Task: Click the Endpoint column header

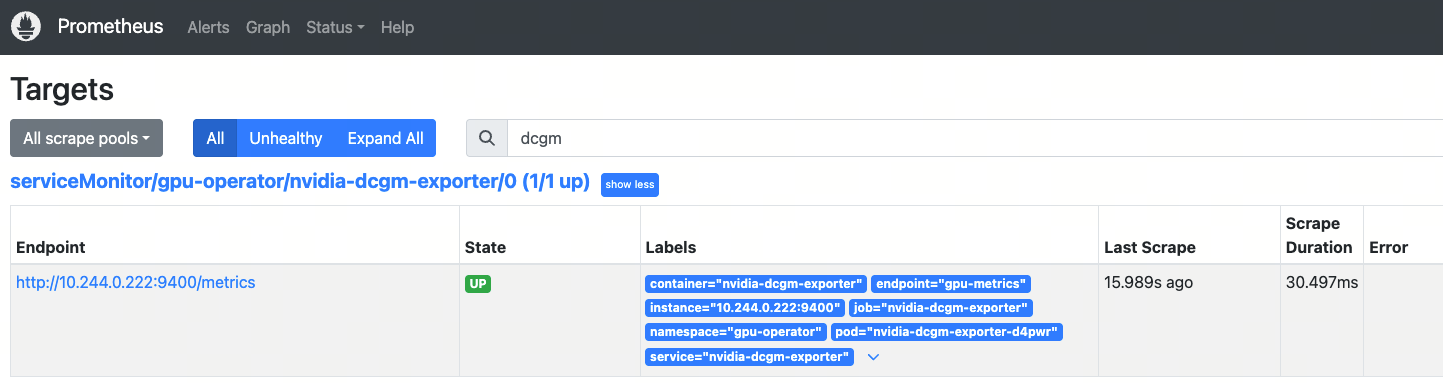Action: [x=51, y=247]
